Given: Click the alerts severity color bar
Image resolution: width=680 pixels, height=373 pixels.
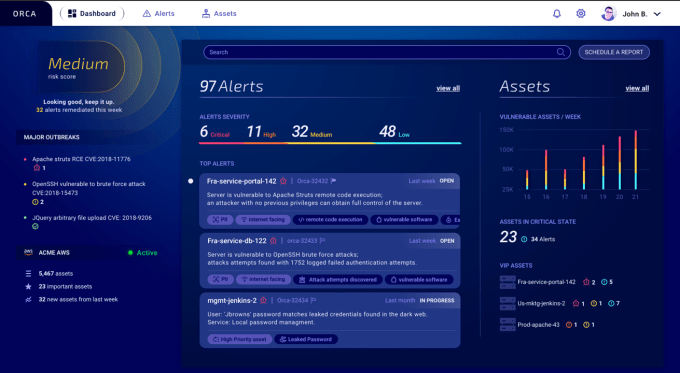Looking at the screenshot, I should coord(330,143).
